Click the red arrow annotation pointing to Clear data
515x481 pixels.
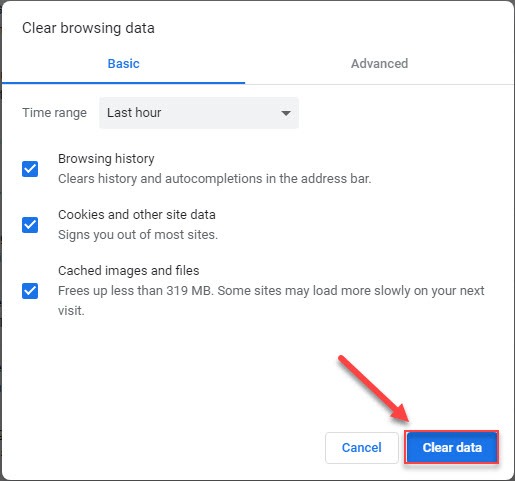click(374, 389)
